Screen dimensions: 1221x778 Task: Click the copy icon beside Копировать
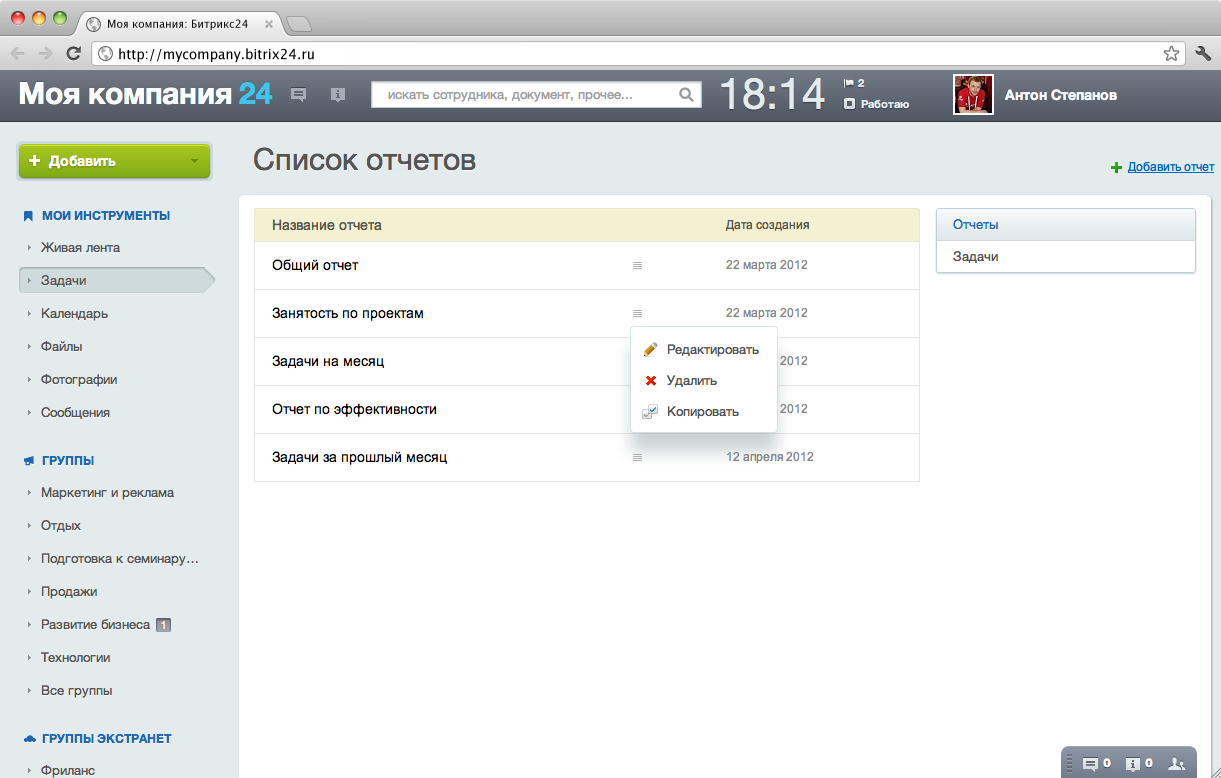(x=650, y=411)
